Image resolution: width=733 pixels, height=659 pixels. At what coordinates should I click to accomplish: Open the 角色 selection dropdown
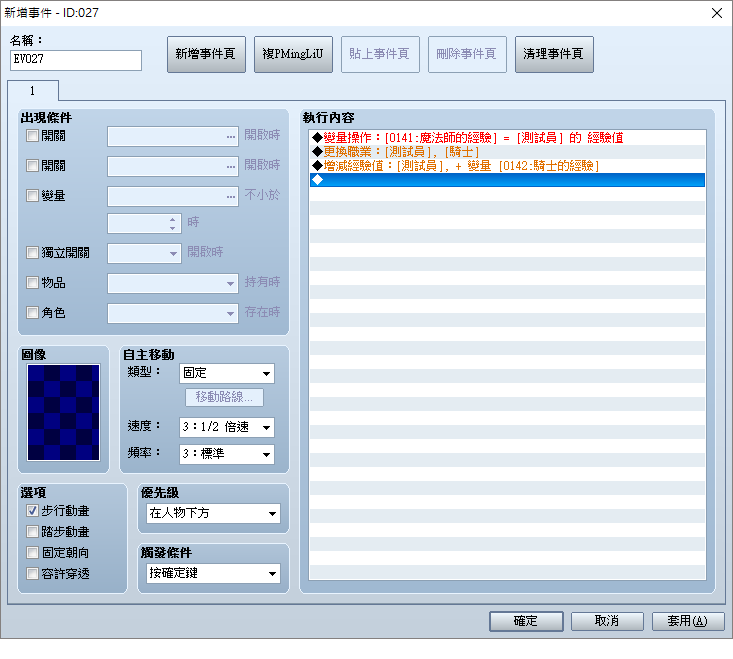coord(173,313)
